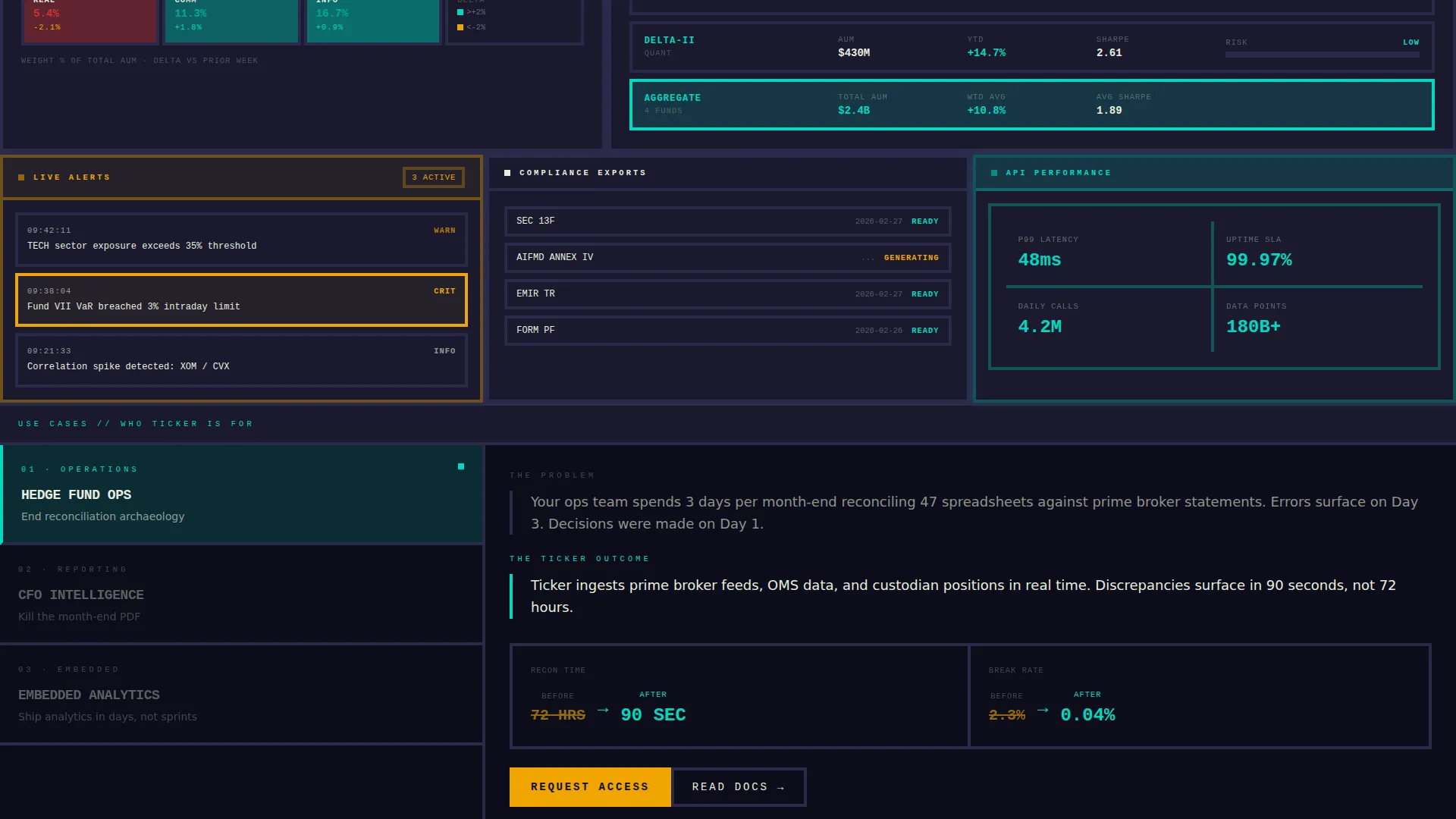The height and width of the screenshot is (819, 1456).
Task: Click the struck-through 2.3% break rate
Action: [x=1006, y=715]
